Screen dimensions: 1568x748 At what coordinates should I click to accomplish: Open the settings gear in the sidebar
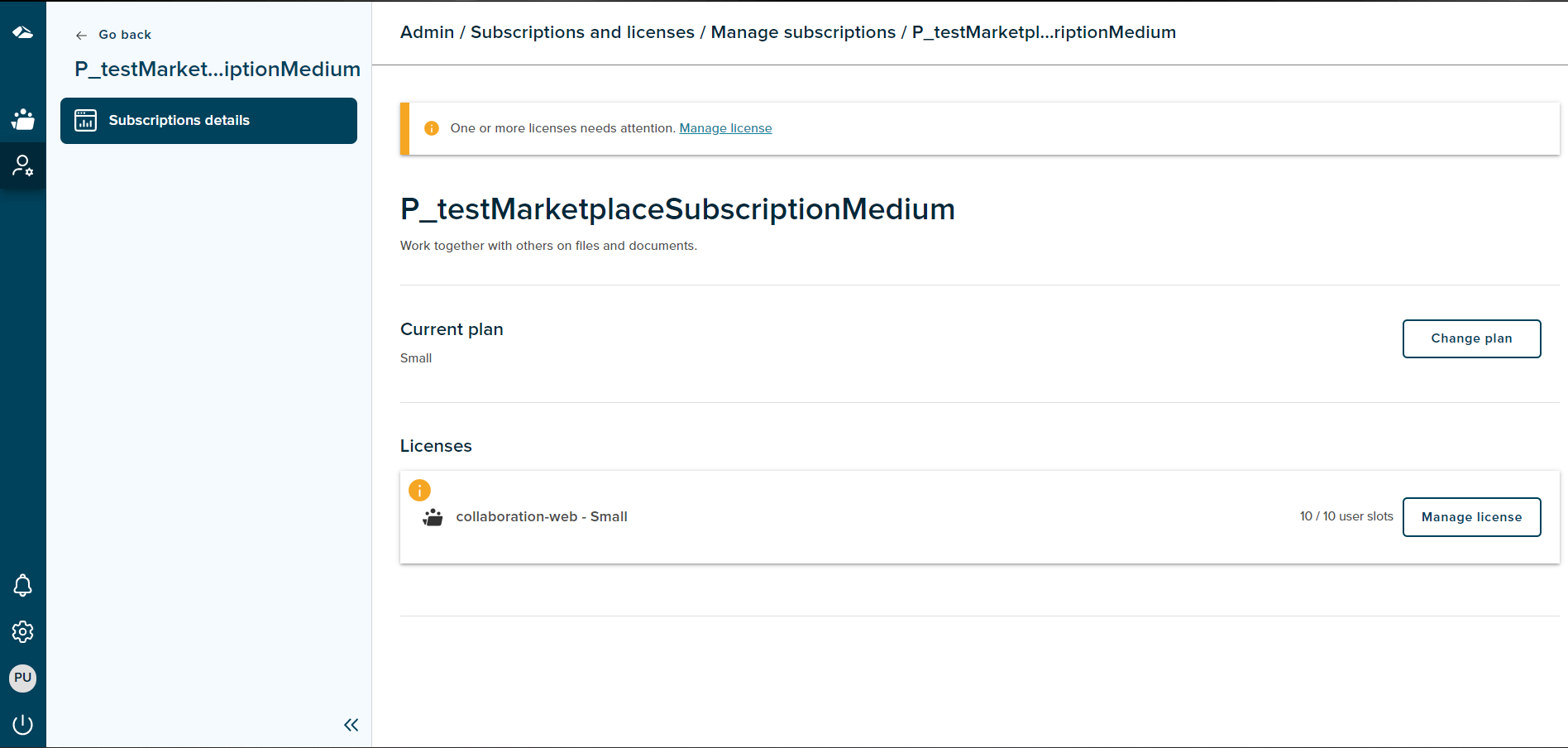click(22, 632)
